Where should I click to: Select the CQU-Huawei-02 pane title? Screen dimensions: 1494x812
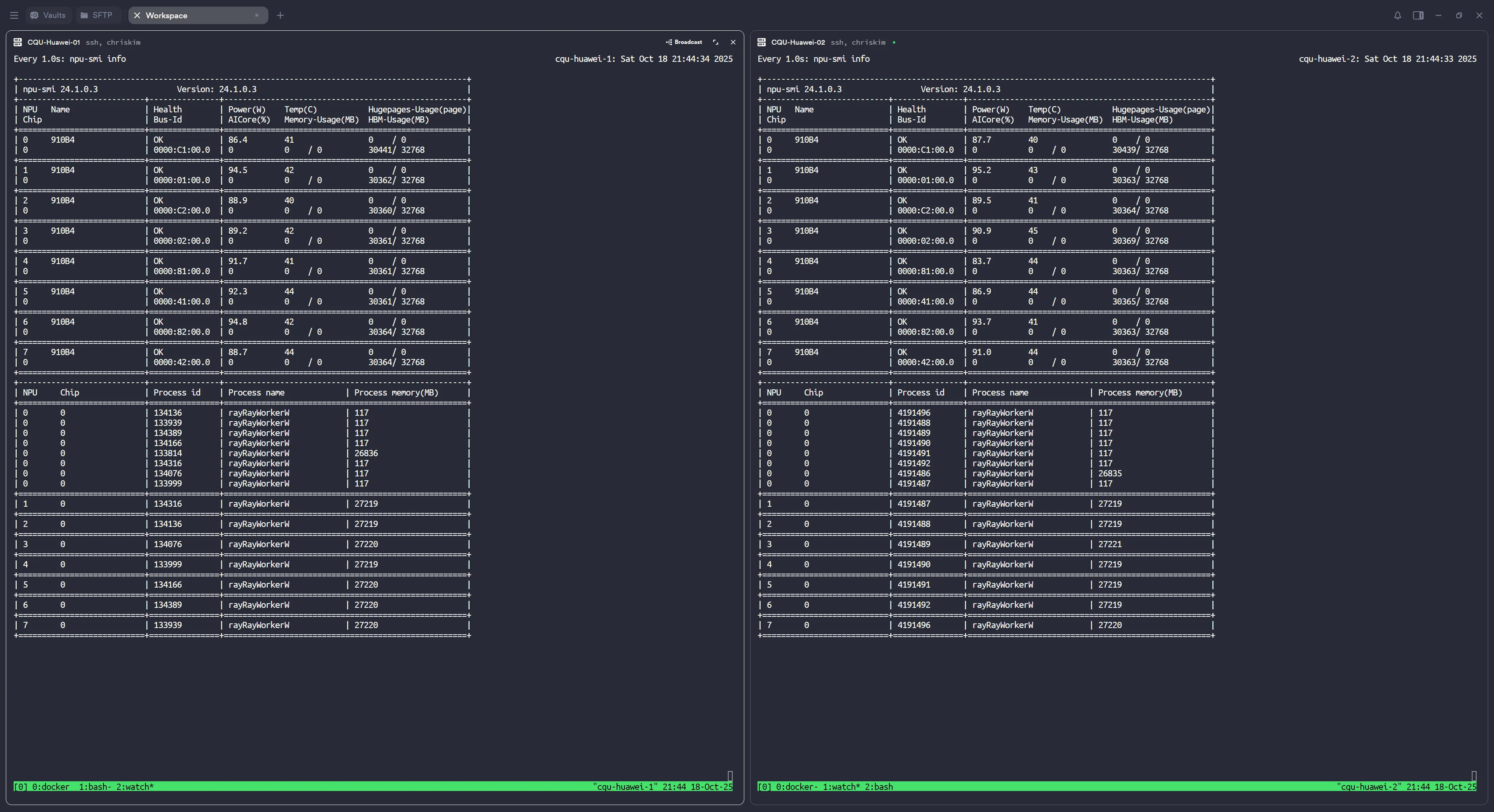click(x=798, y=42)
